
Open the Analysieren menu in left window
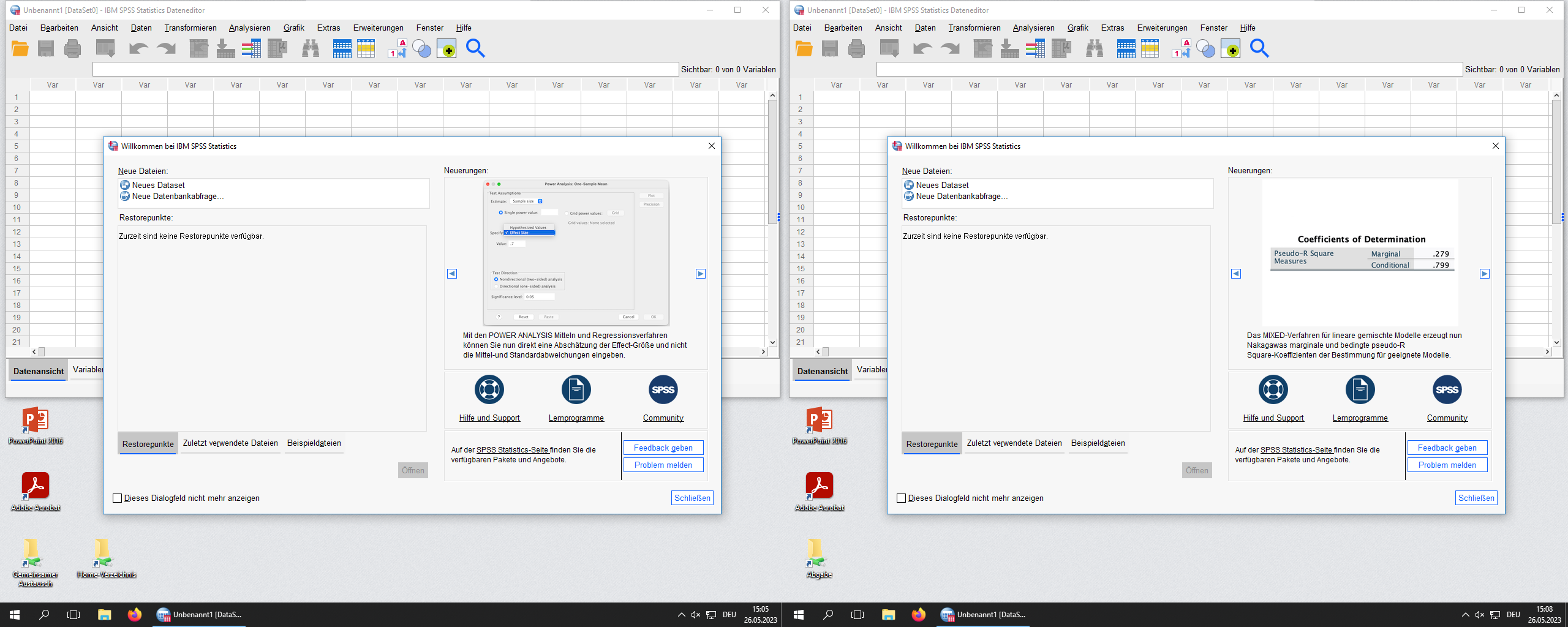249,28
